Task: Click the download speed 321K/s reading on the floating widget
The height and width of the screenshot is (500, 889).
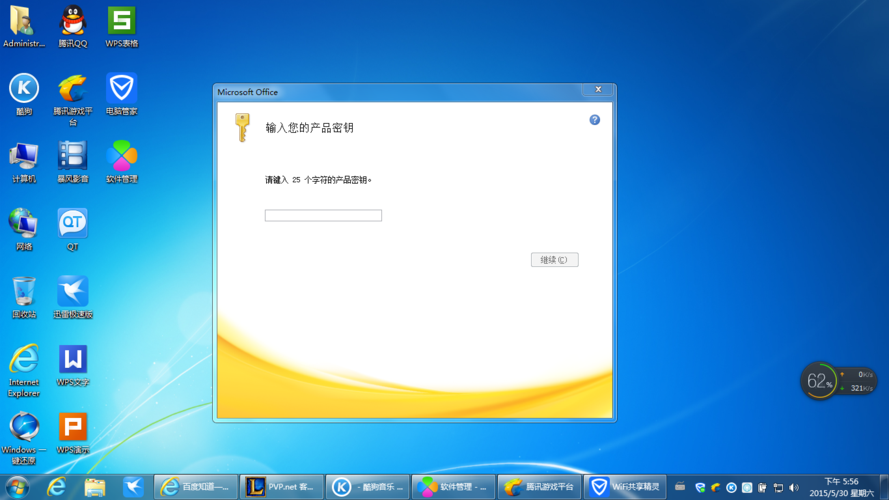Action: [x=861, y=388]
